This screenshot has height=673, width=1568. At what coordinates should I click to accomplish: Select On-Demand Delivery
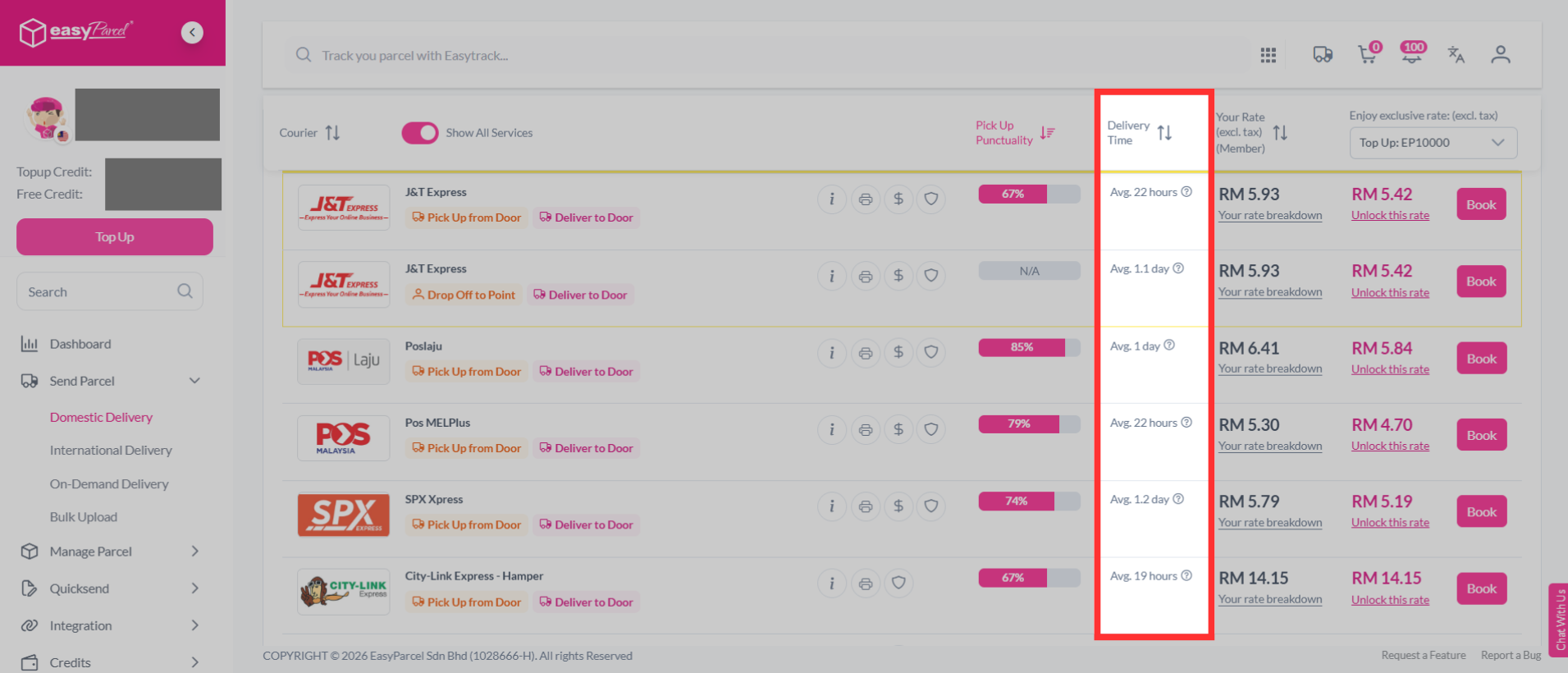point(109,484)
